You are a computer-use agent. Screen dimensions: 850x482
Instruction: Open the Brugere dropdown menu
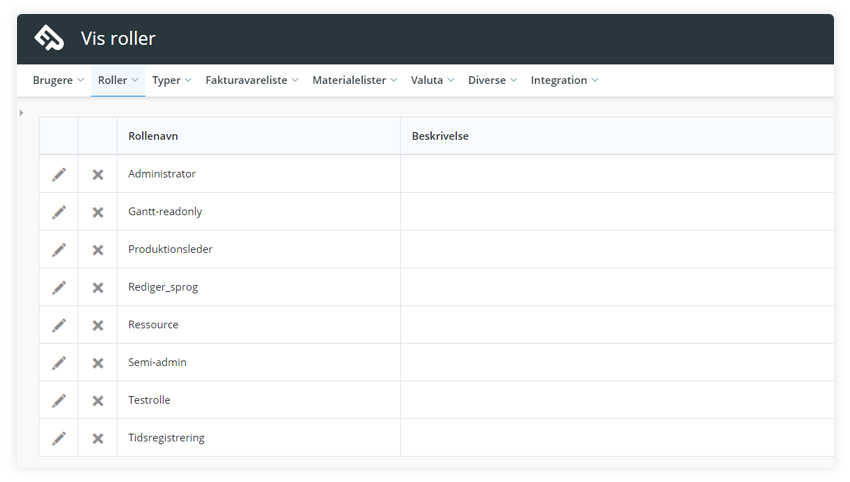[58, 80]
